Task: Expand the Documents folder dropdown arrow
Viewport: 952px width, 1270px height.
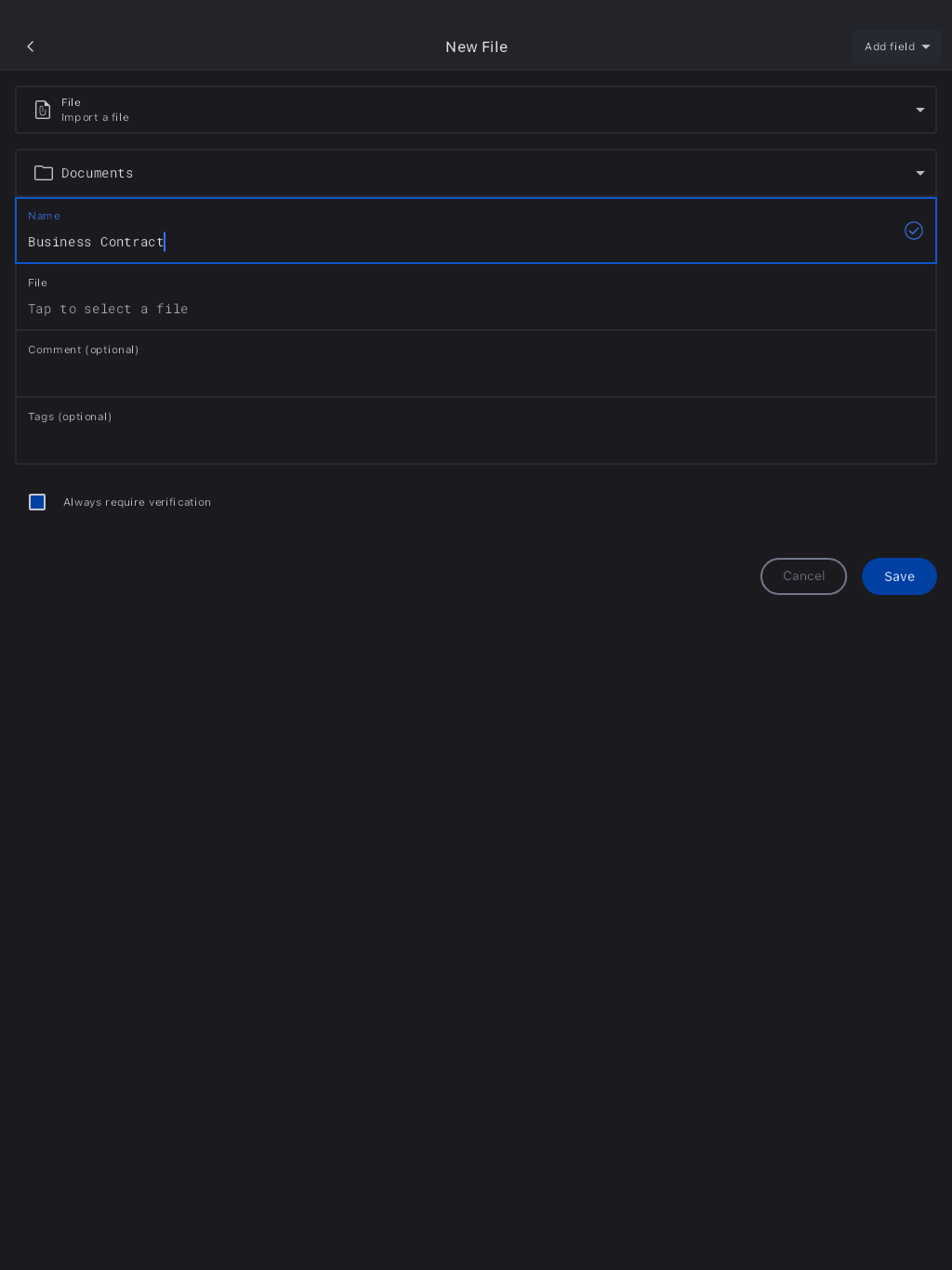Action: point(920,173)
